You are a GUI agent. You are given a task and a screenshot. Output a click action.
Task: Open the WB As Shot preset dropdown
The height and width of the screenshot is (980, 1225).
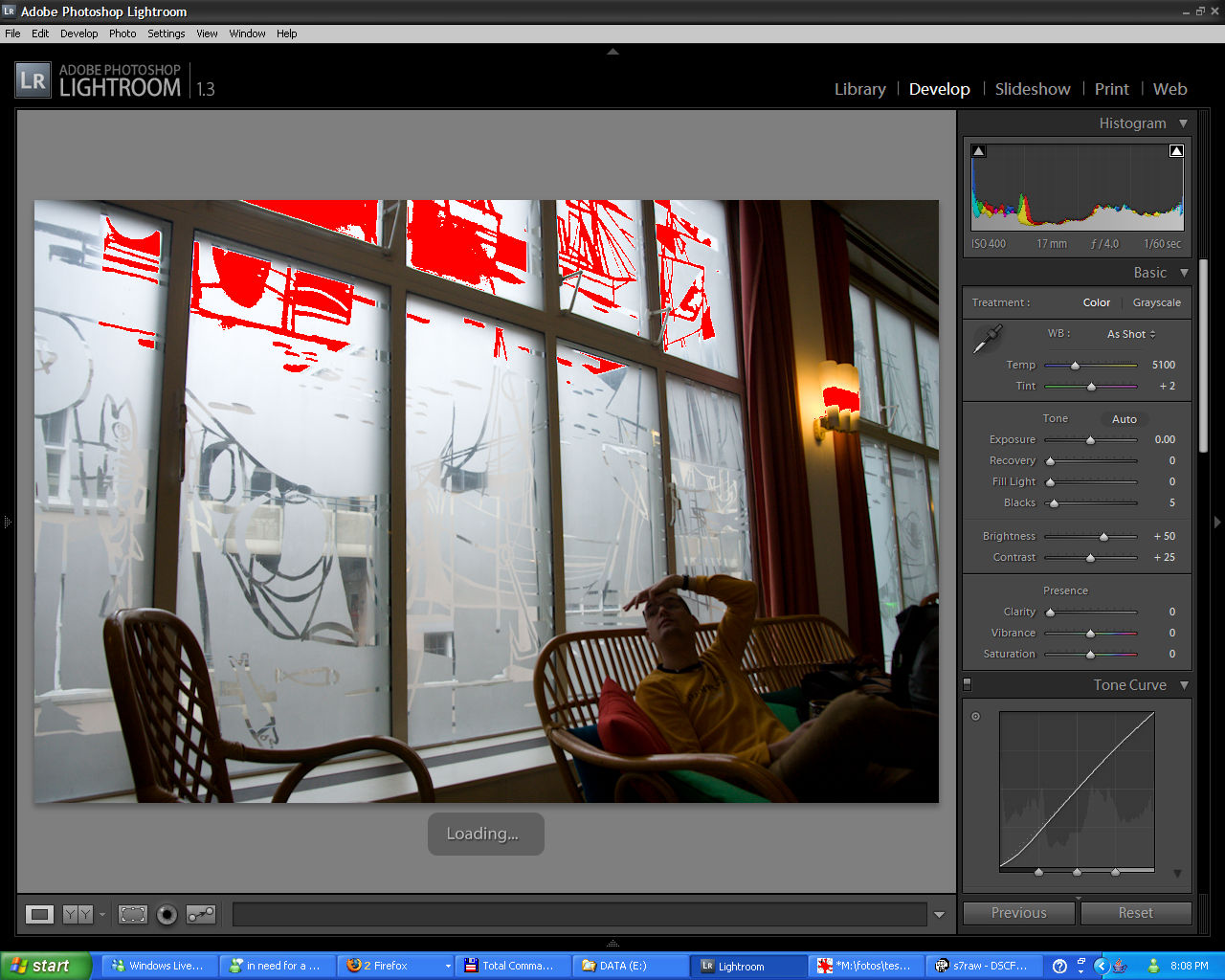coord(1131,334)
